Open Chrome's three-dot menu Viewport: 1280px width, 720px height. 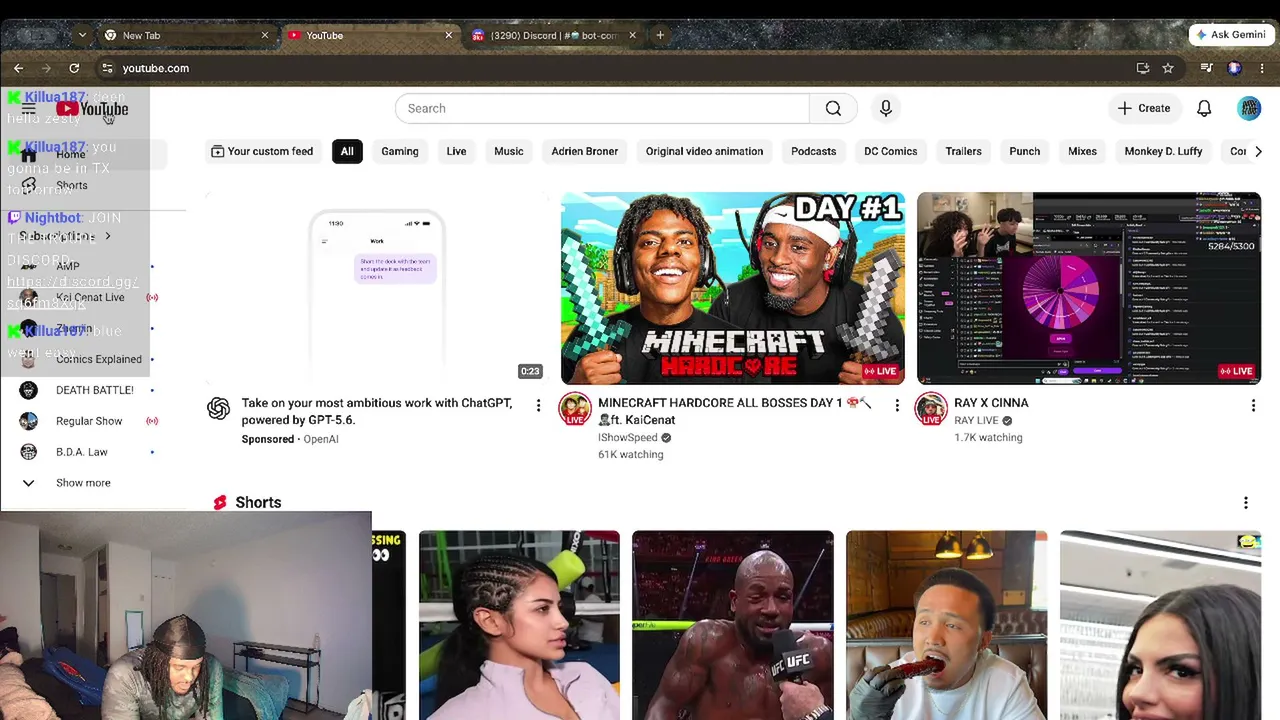(1263, 68)
